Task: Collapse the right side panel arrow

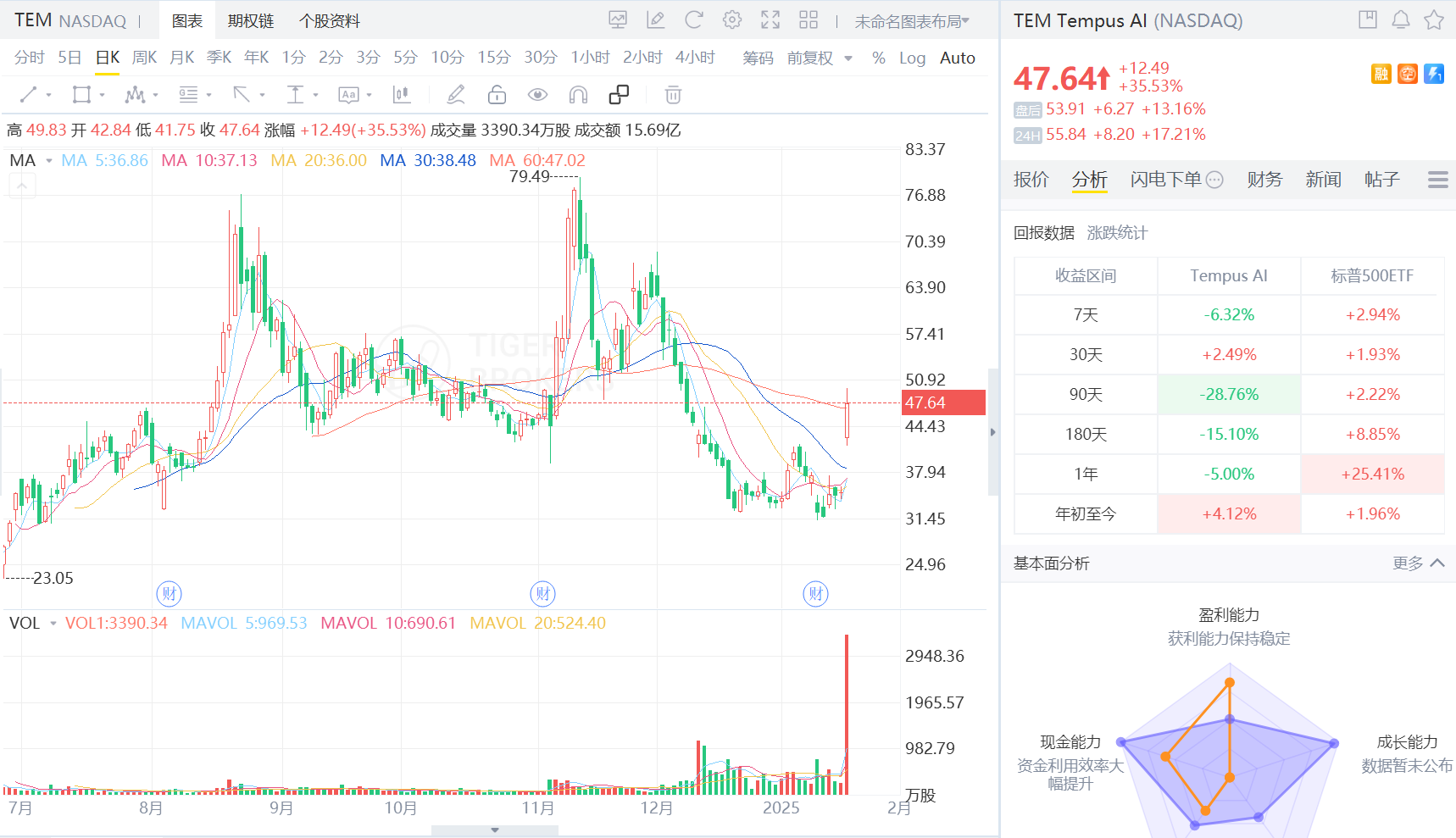Action: pos(993,432)
